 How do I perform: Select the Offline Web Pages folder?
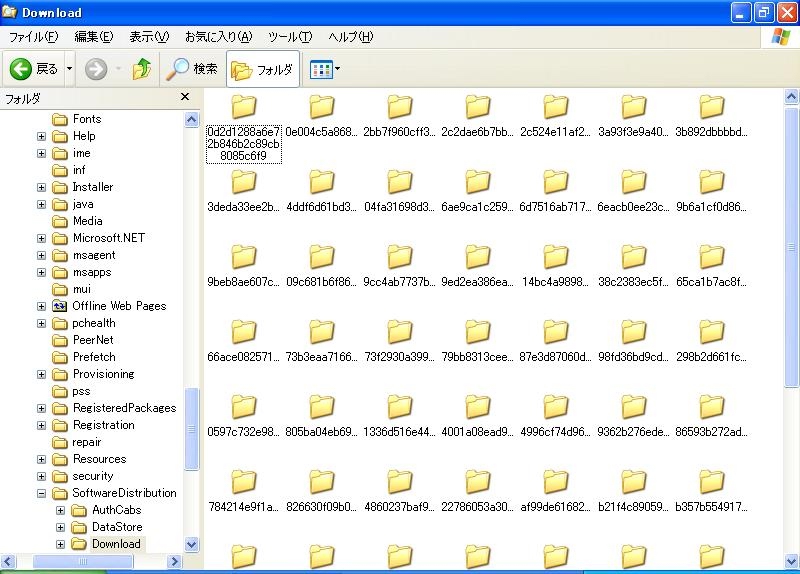click(118, 306)
